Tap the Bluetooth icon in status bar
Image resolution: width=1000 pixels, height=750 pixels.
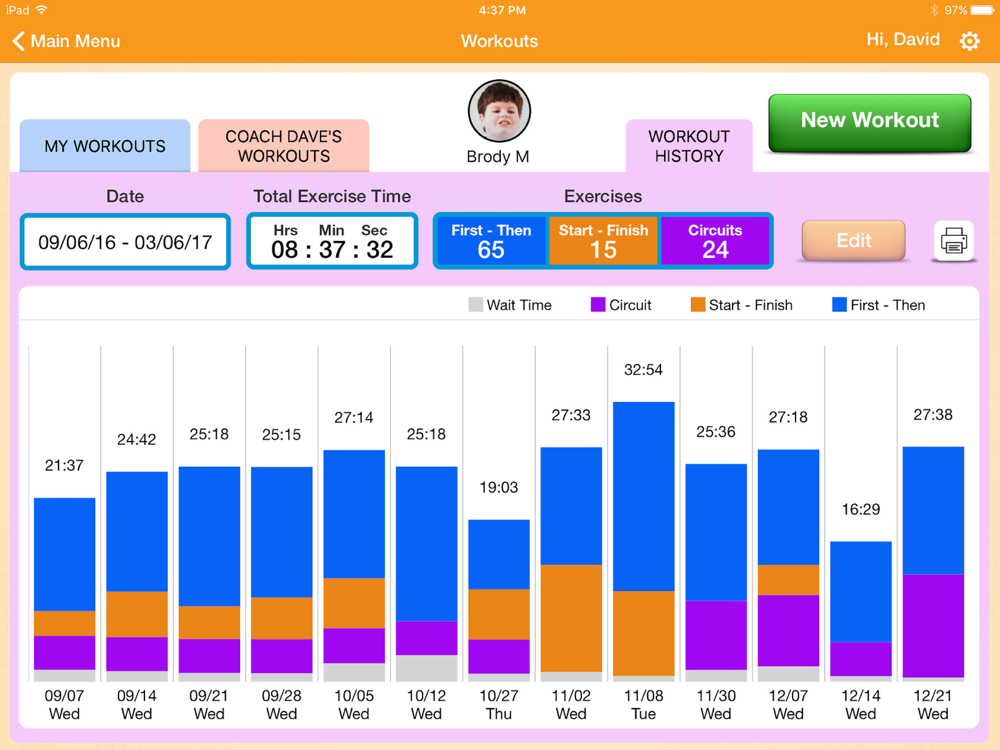(x=934, y=10)
